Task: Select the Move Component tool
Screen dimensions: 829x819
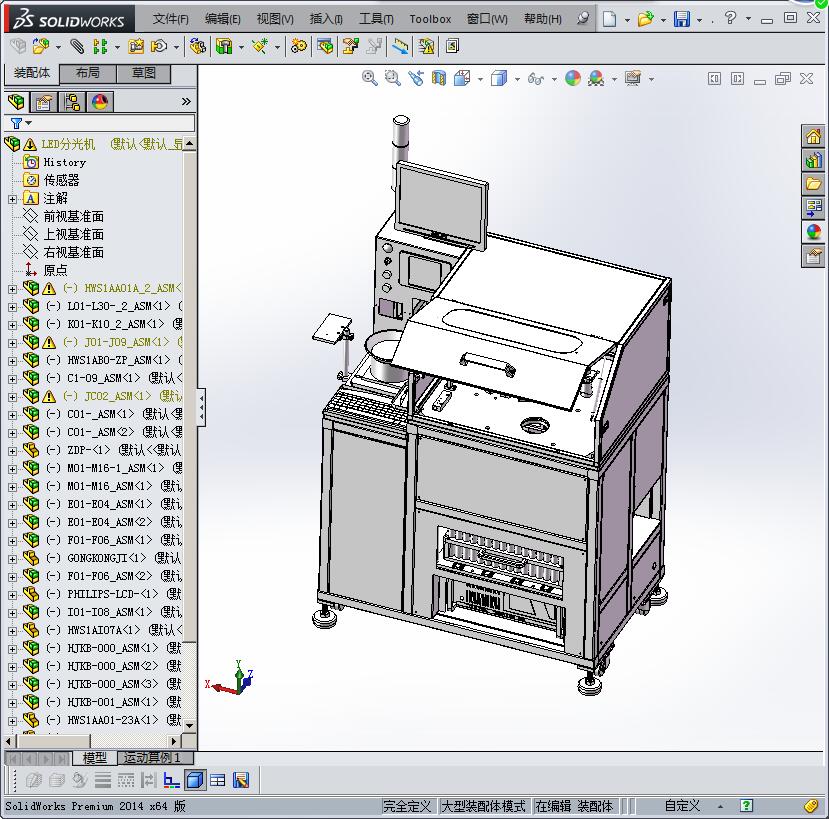Action: (x=159, y=47)
